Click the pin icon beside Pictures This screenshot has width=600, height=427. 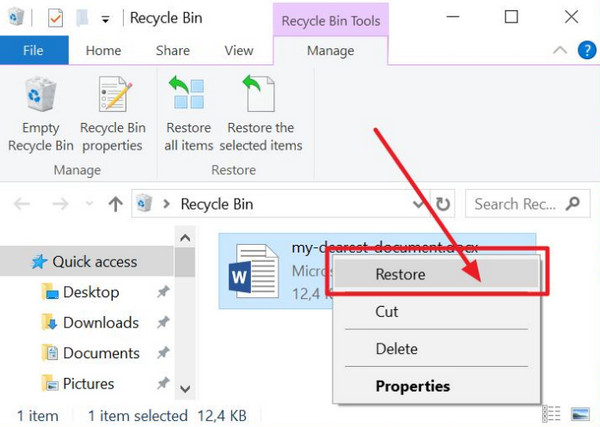pos(163,383)
